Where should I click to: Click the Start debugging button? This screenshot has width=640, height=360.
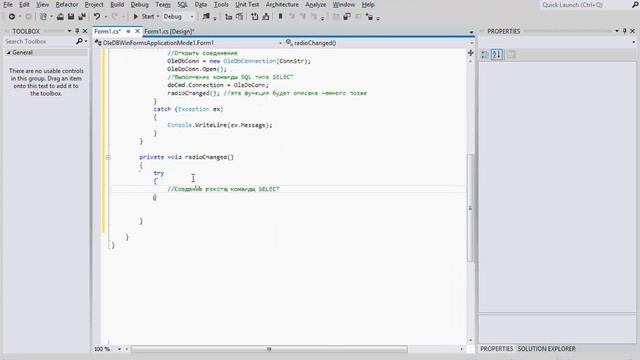point(144,17)
